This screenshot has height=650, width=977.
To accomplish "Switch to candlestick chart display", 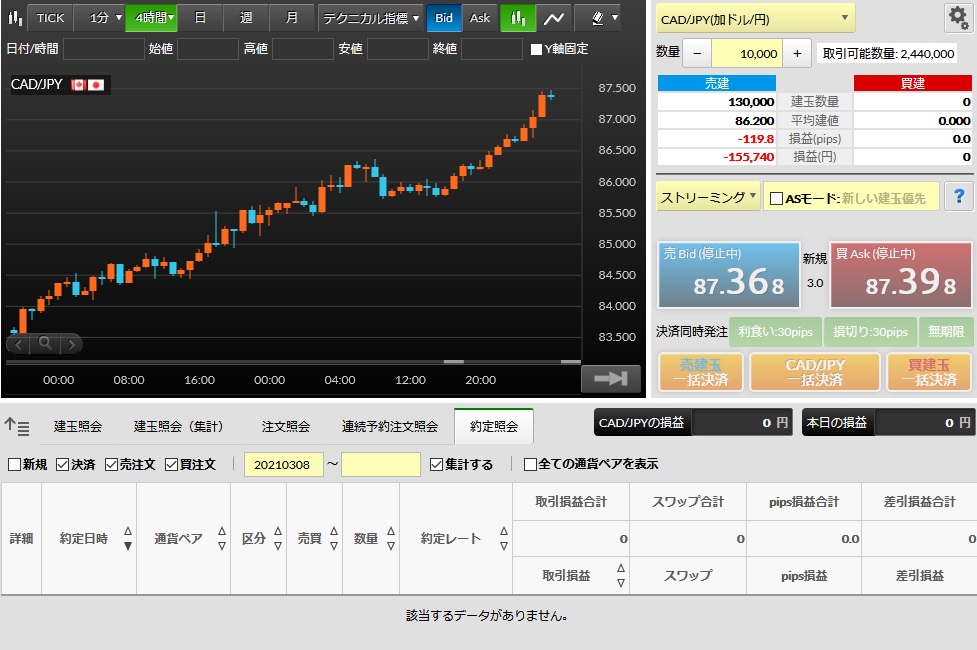I will point(518,18).
